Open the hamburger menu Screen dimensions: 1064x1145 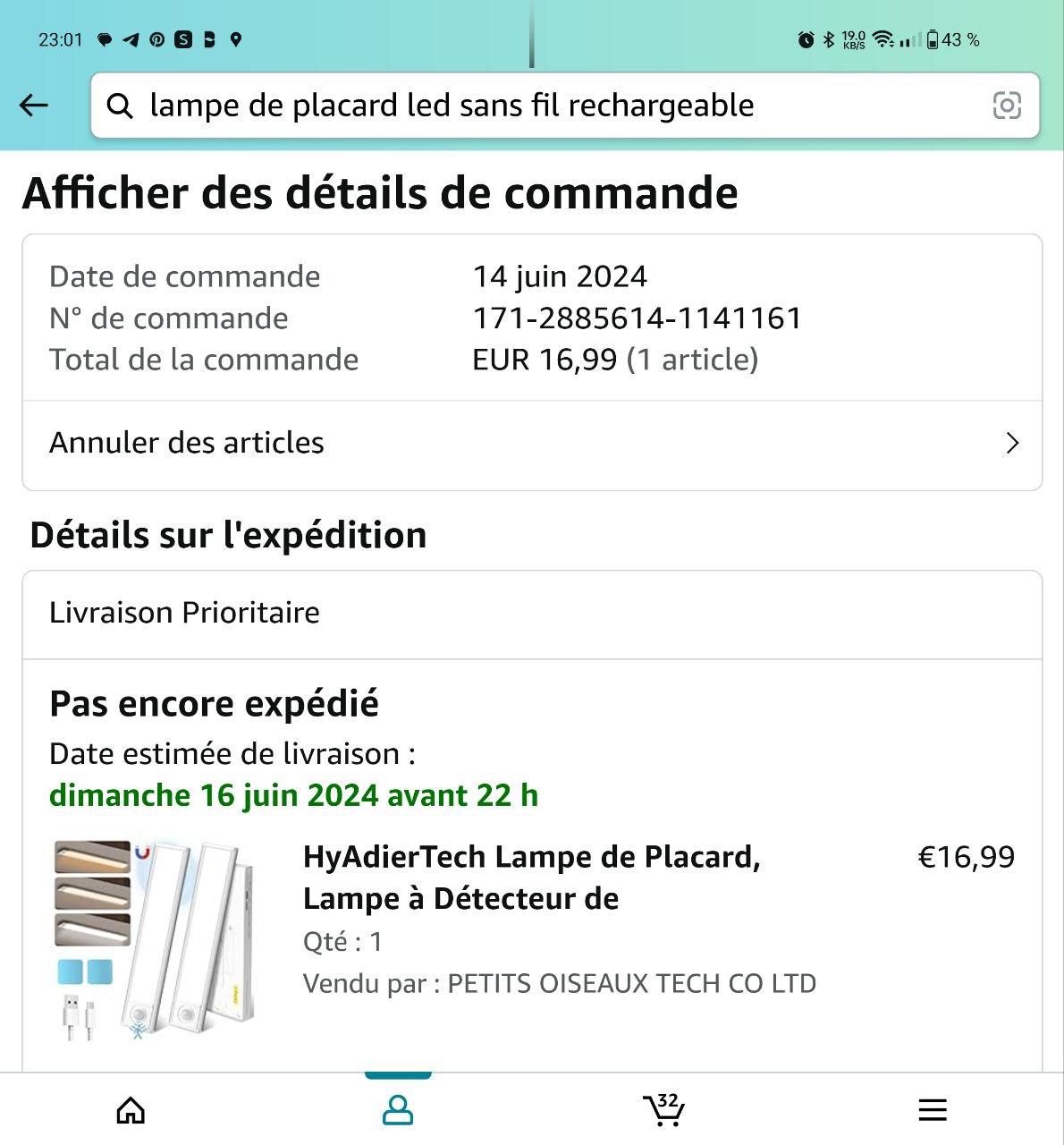click(933, 1111)
